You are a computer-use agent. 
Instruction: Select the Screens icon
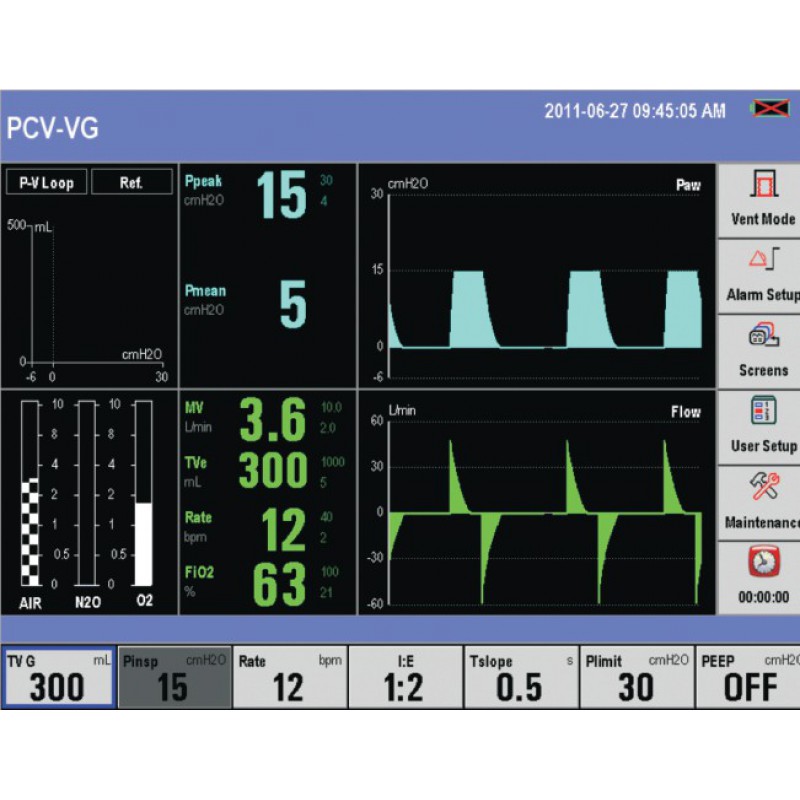[x=763, y=334]
